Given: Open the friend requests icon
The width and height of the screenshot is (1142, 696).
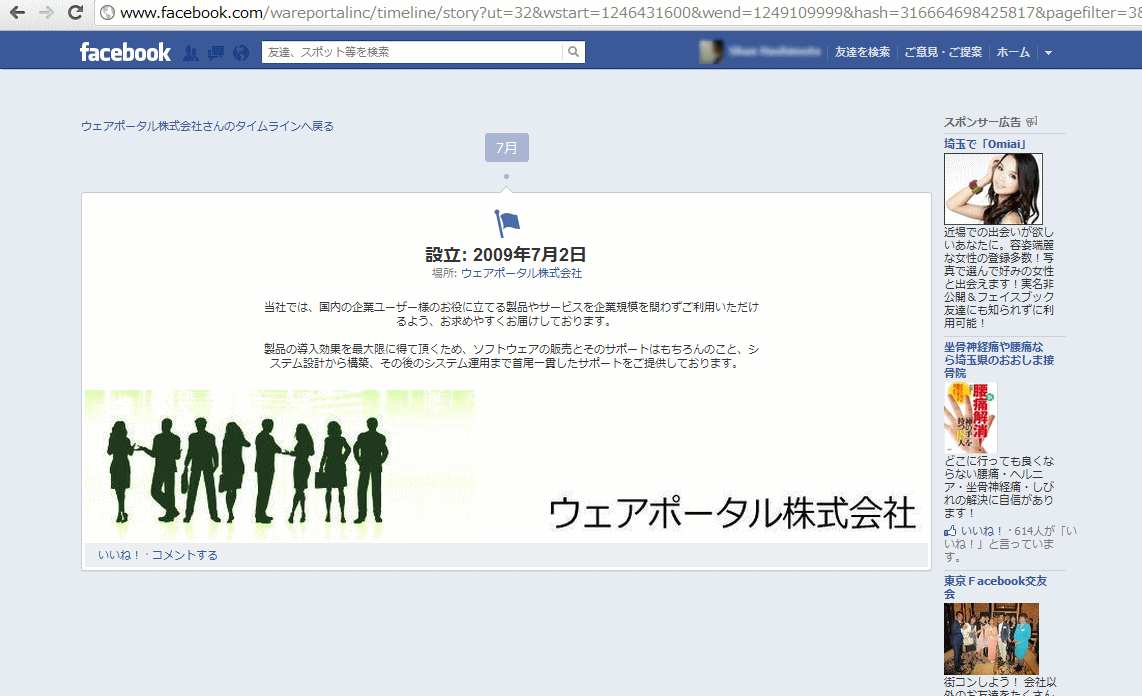Looking at the screenshot, I should pos(191,52).
